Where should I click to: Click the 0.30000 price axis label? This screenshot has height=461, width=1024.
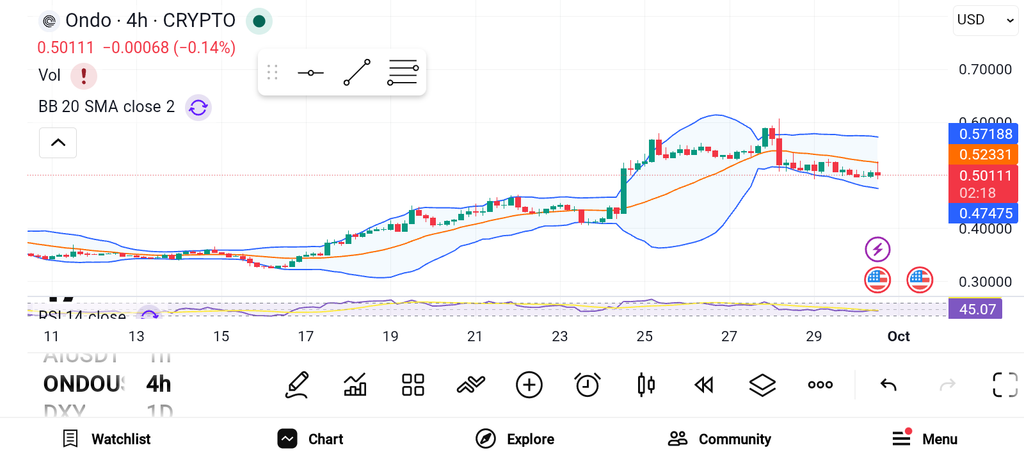tap(985, 282)
